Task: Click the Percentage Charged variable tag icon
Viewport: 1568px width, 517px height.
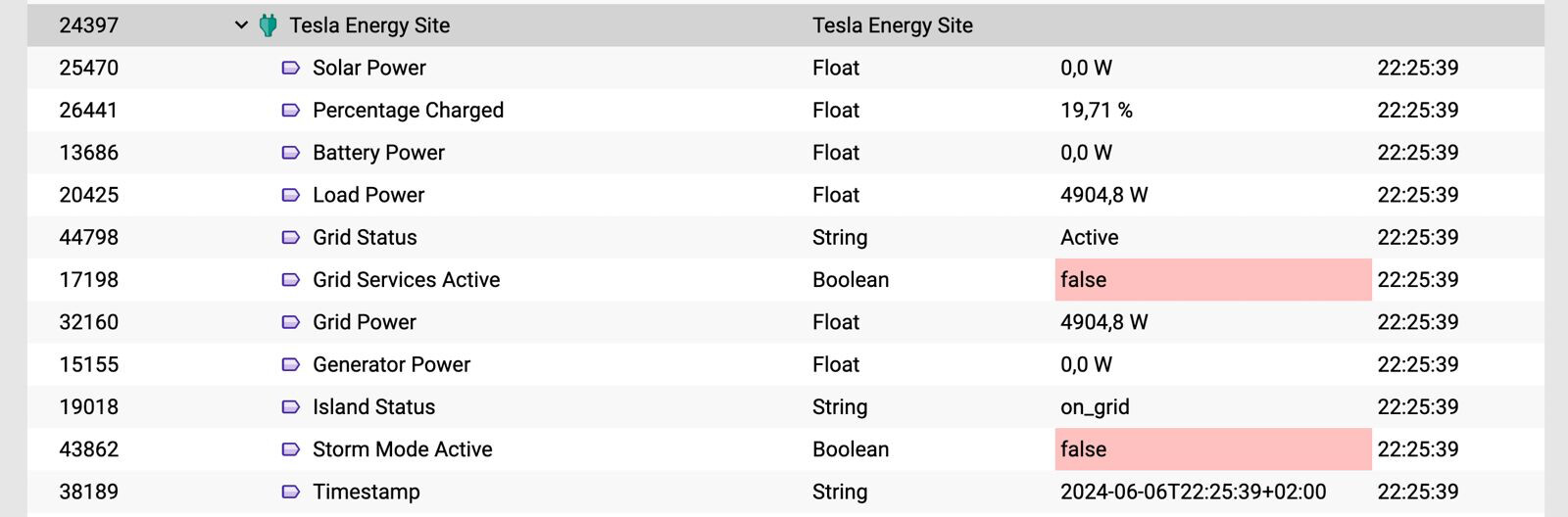Action: [x=291, y=111]
